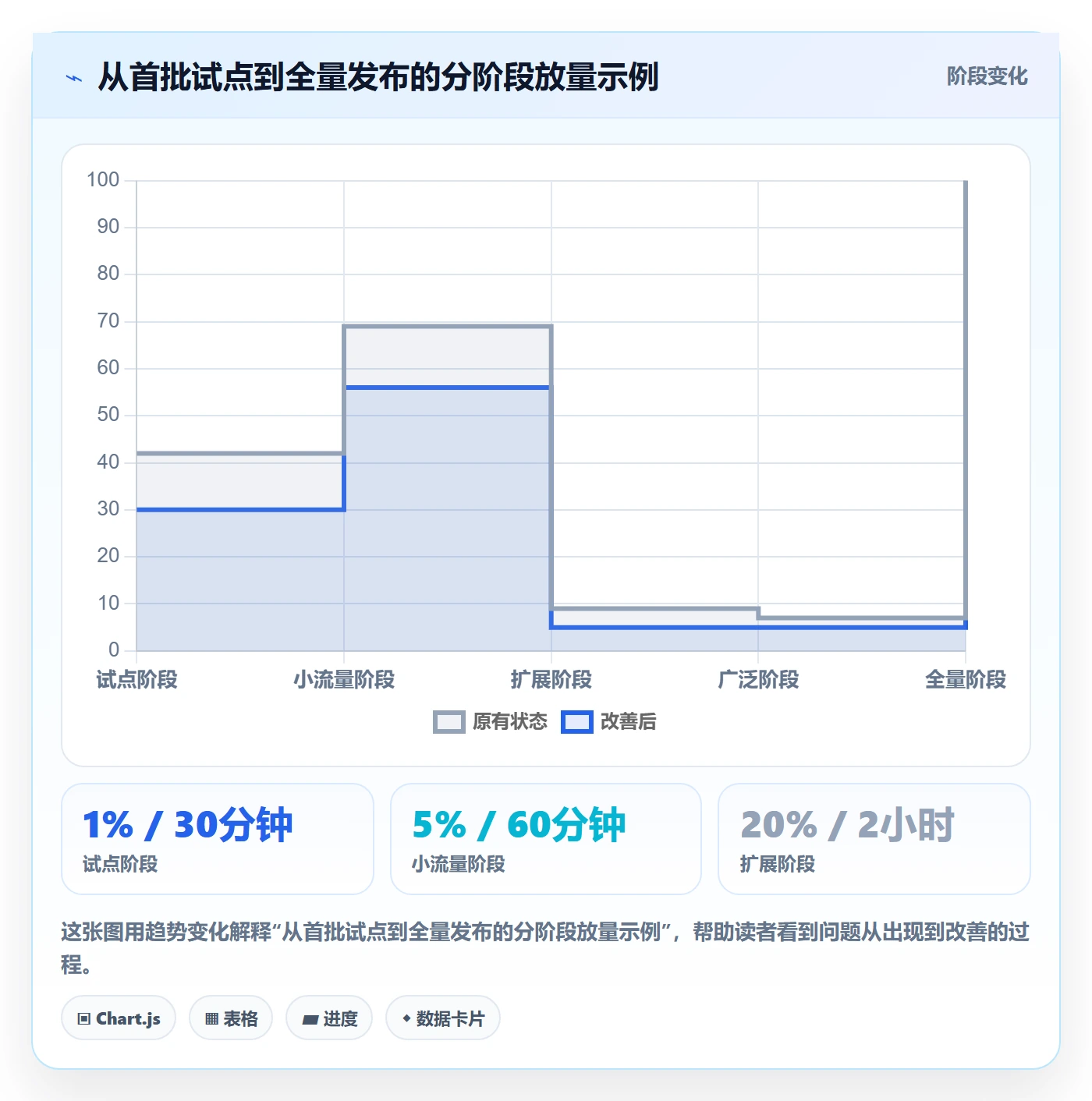The height and width of the screenshot is (1101, 1092).
Task: Click the 全量阶段 x-axis label
Action: (966, 680)
